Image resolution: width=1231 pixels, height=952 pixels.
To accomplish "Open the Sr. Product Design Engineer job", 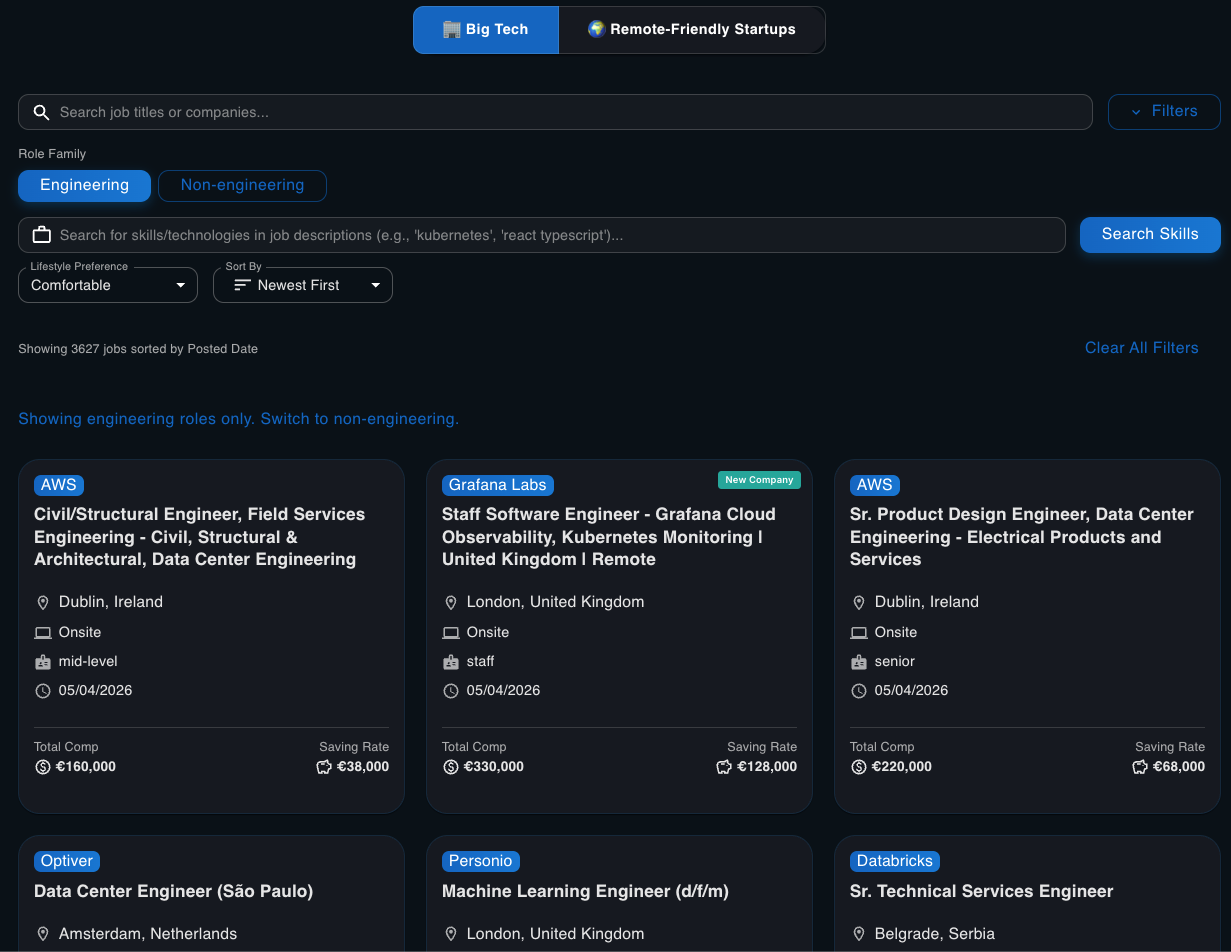I will click(1021, 537).
